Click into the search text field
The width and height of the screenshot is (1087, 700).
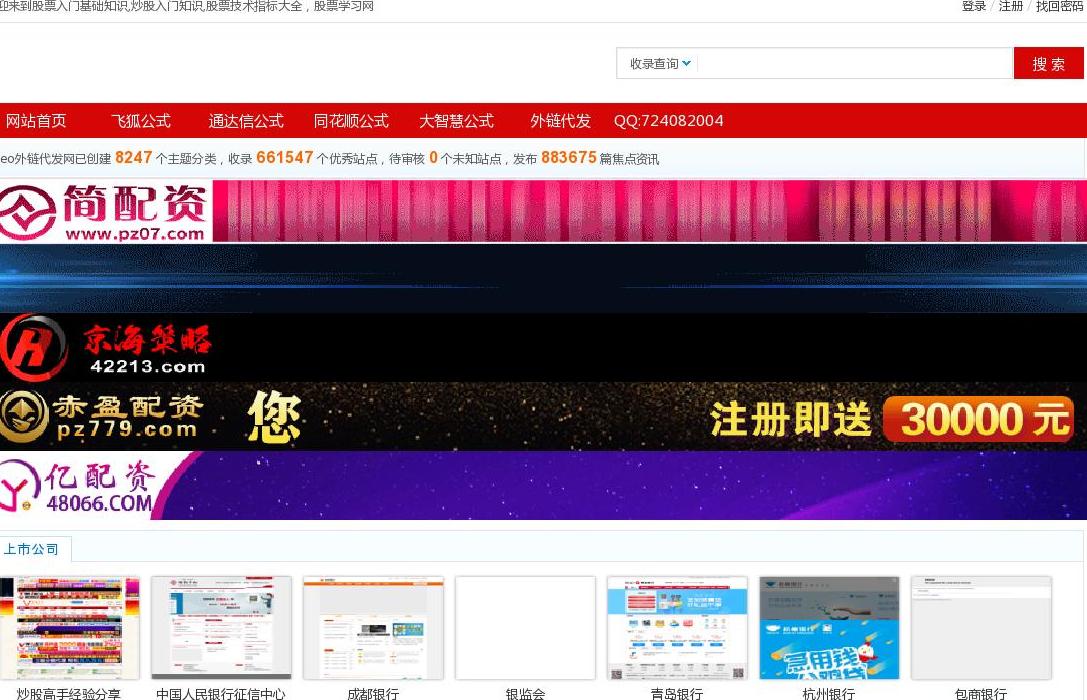[x=855, y=64]
